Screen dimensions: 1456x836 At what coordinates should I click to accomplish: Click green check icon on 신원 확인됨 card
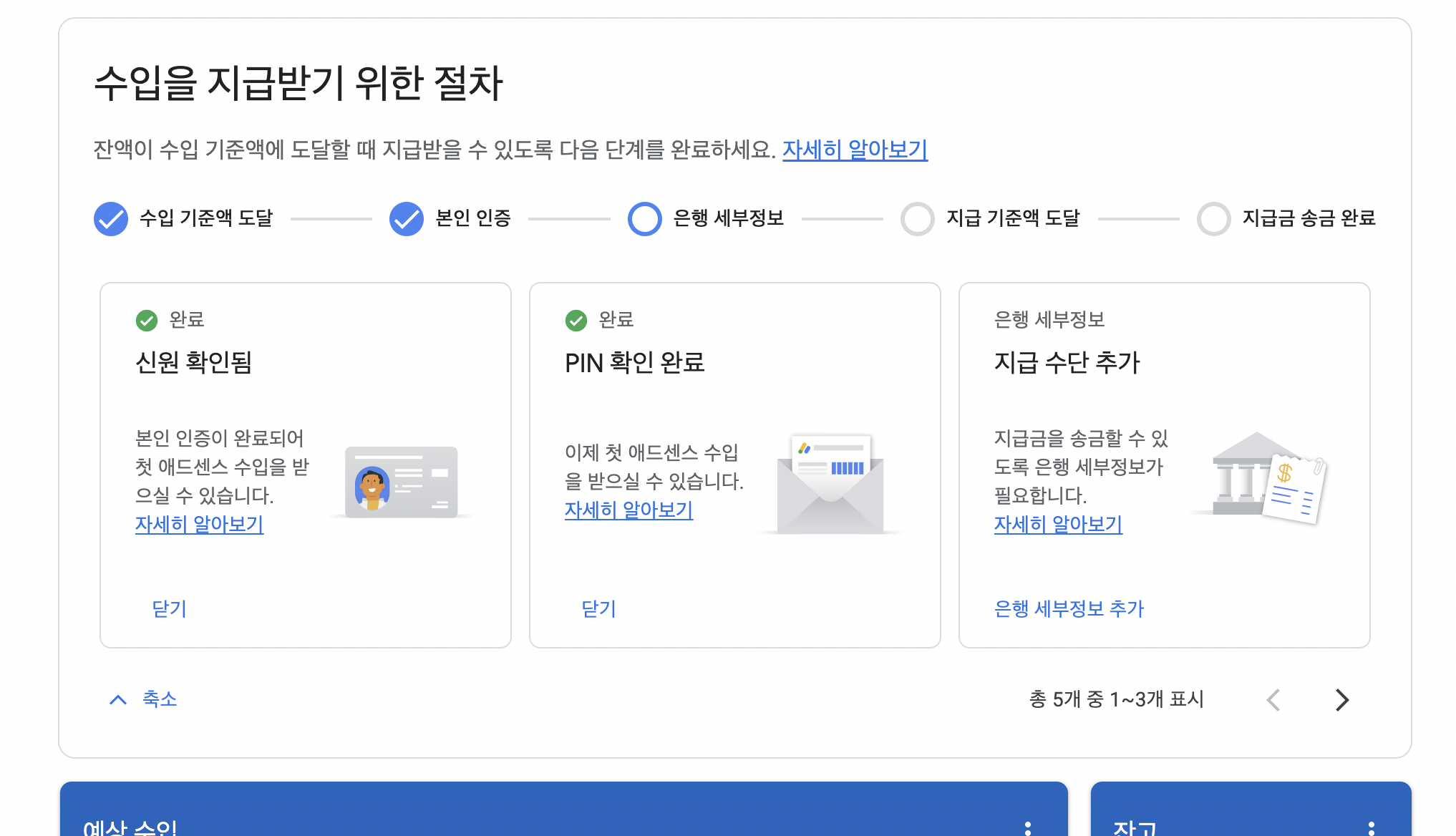tap(147, 320)
